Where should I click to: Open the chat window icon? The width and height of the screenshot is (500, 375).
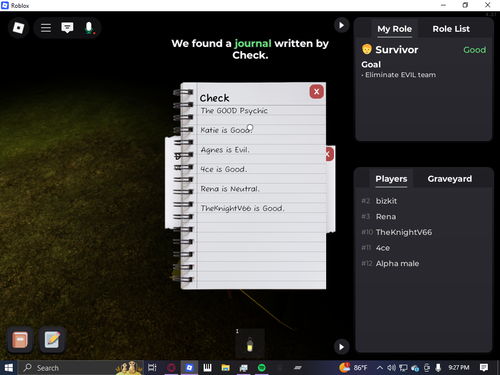coord(67,28)
